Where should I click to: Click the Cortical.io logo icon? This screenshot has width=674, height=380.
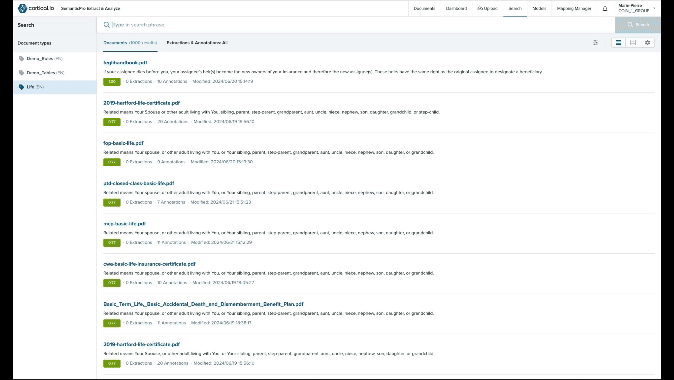pyautogui.click(x=22, y=8)
